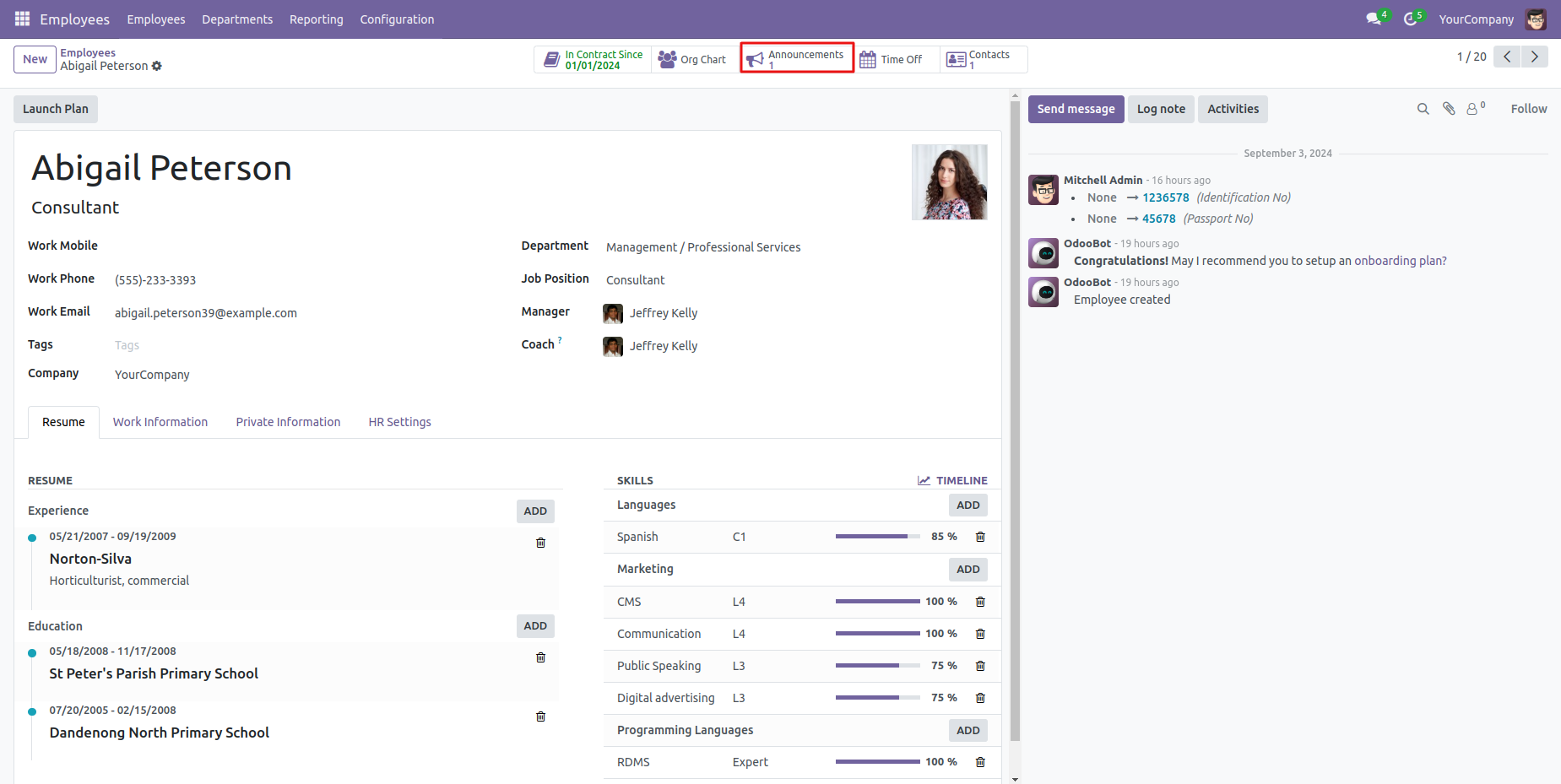Delete the Spanish language skill
The height and width of the screenshot is (784, 1561).
pyautogui.click(x=980, y=537)
